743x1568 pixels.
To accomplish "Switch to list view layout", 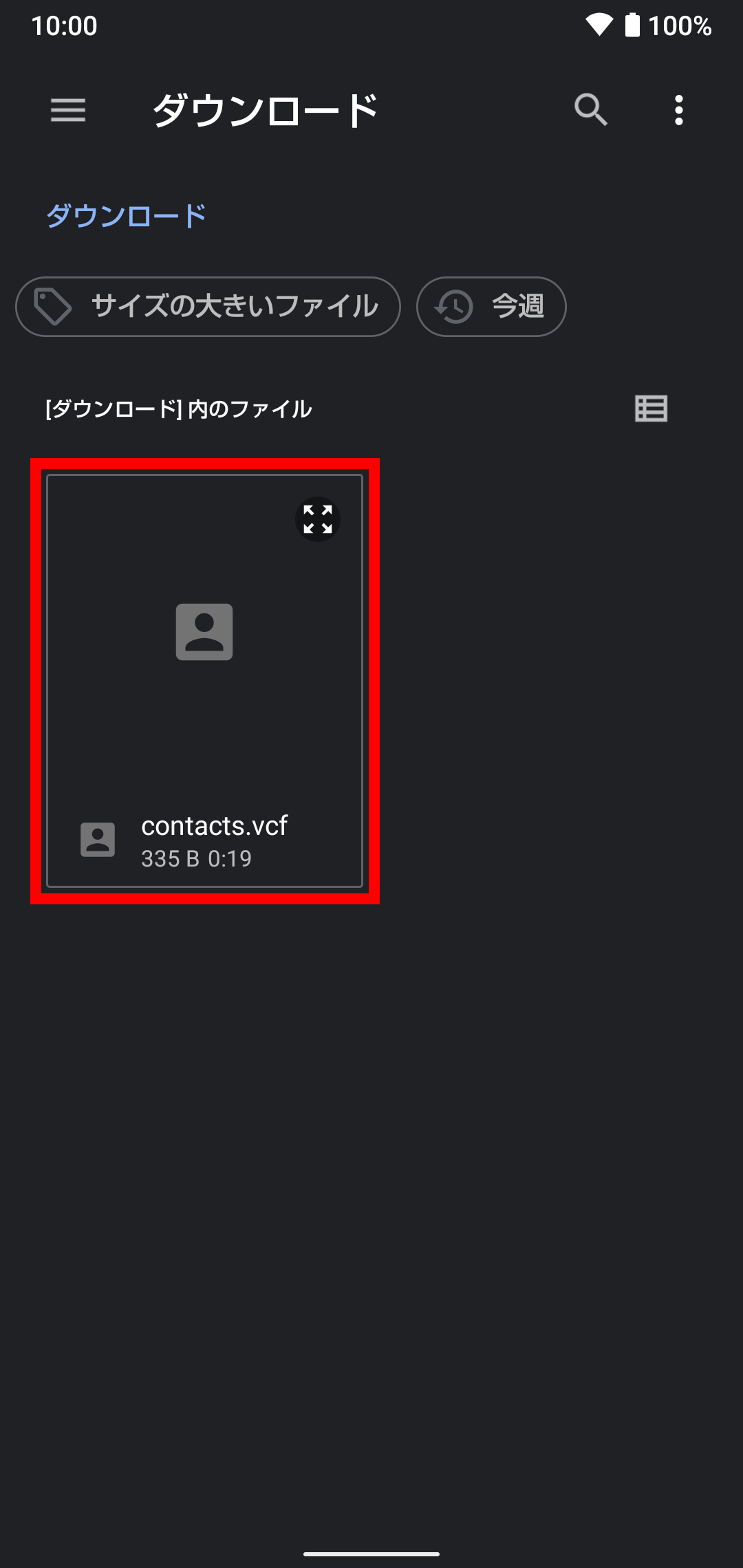I will 651,409.
